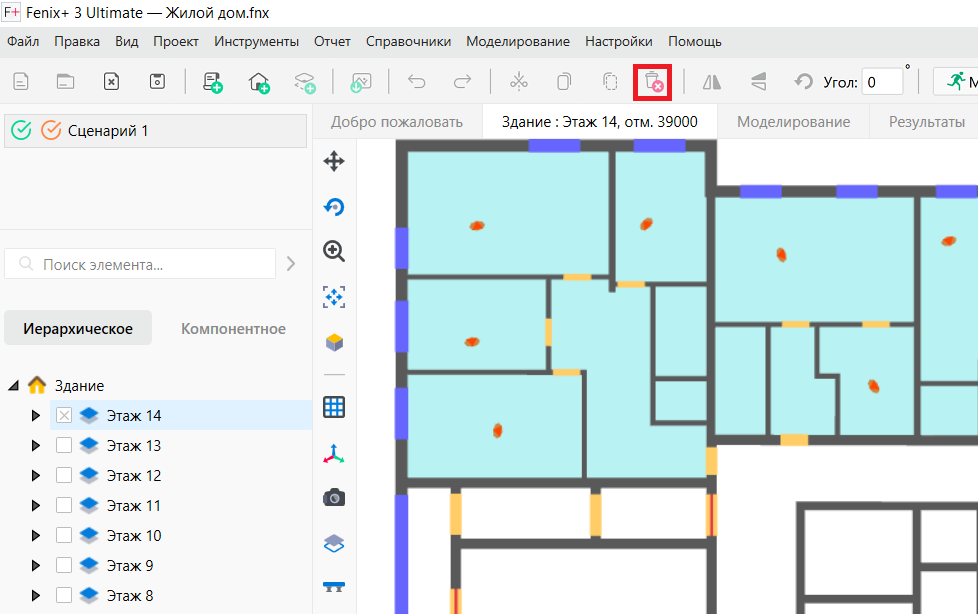This screenshot has width=978, height=614.
Task: Mirror selection vertically
Action: point(758,82)
